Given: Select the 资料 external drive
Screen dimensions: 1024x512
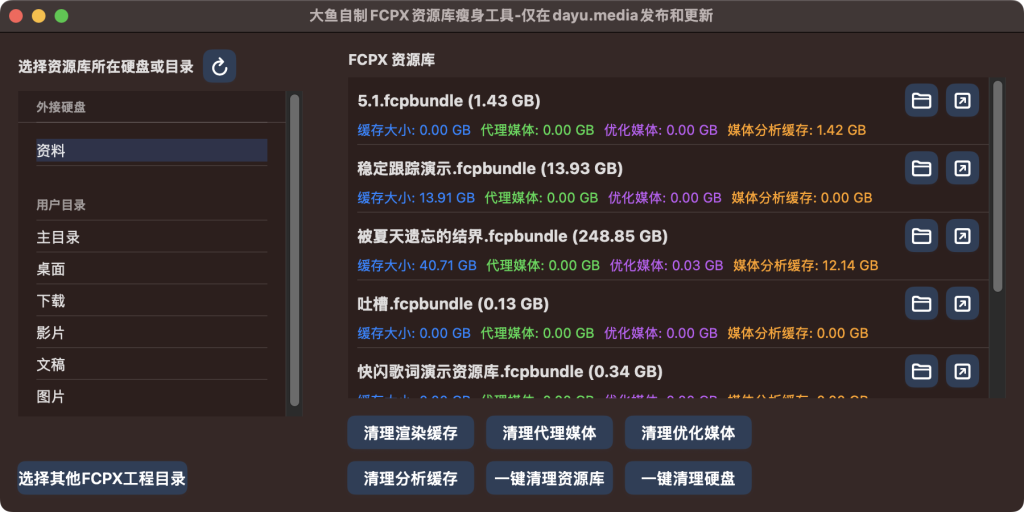Looking at the screenshot, I should pyautogui.click(x=152, y=151).
